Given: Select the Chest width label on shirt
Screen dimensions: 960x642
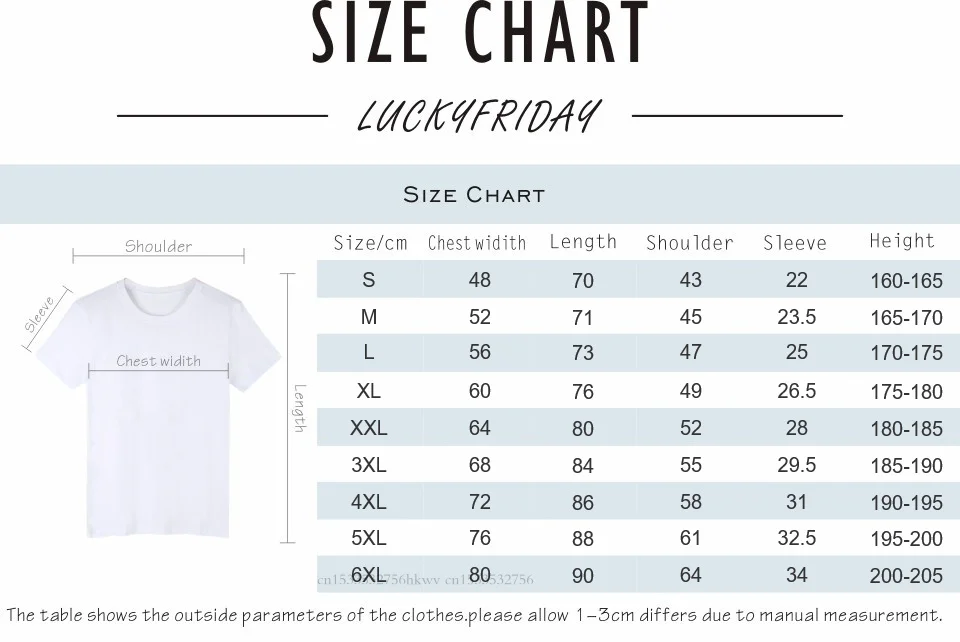Looking at the screenshot, I should (159, 361).
